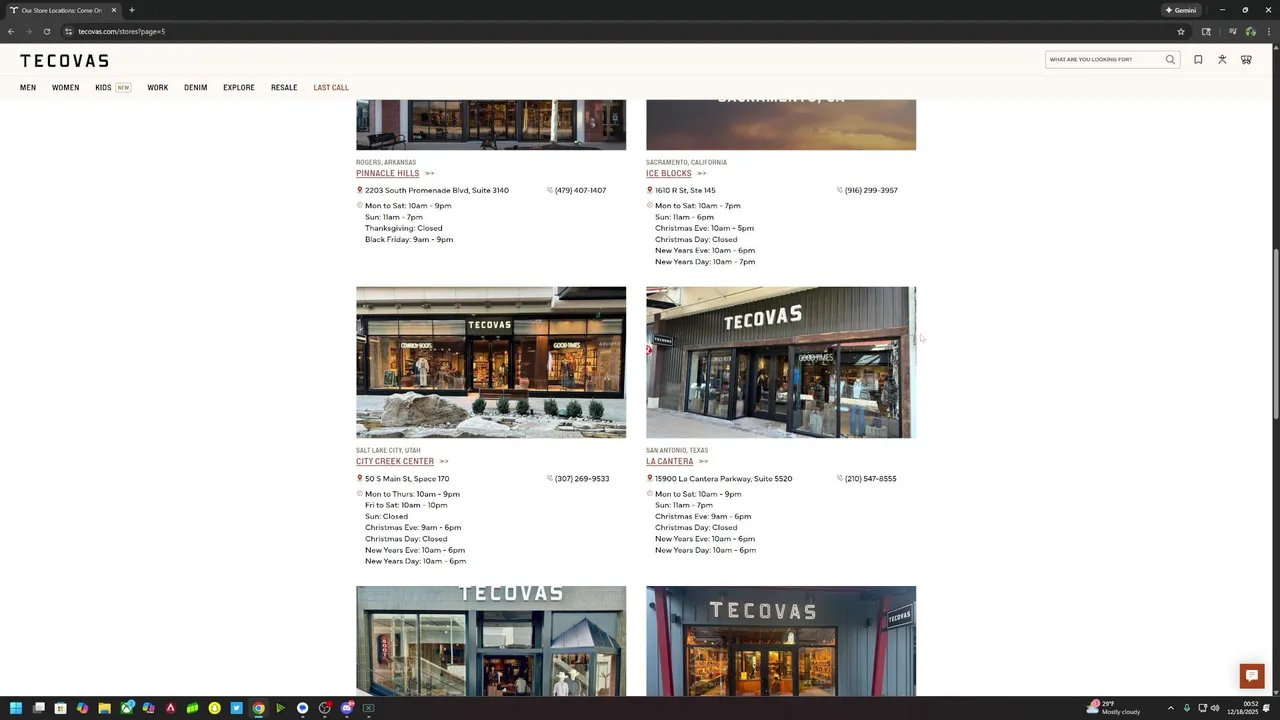1280x720 pixels.
Task: Open the Chrome profile avatar
Action: pos(1251,31)
